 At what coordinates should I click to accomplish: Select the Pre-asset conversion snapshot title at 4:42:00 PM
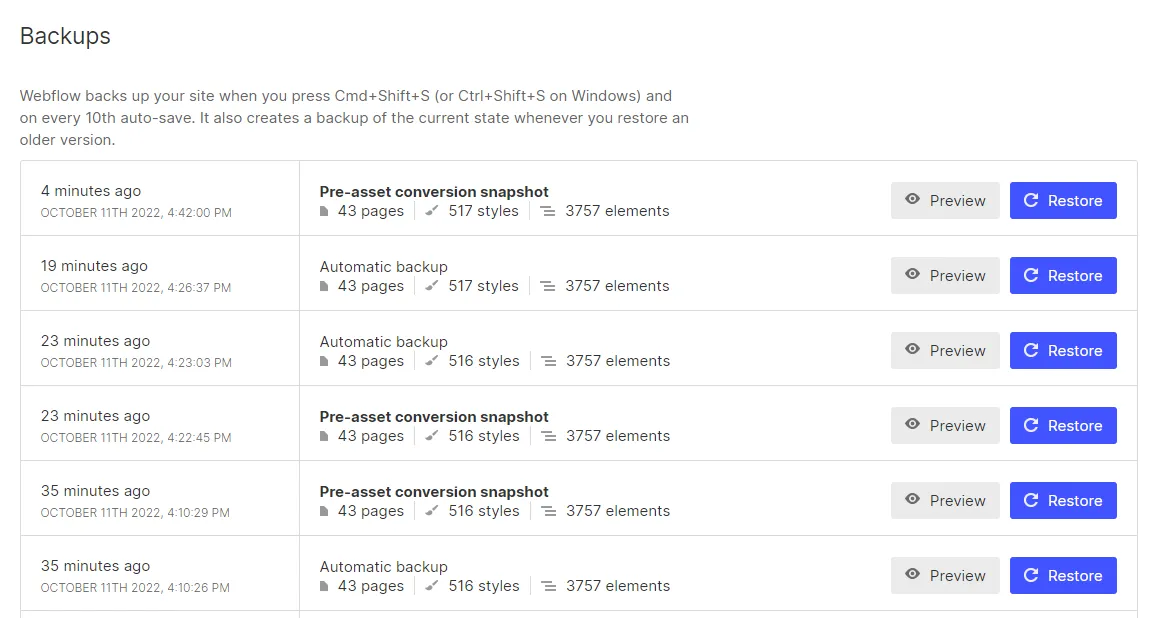(434, 192)
